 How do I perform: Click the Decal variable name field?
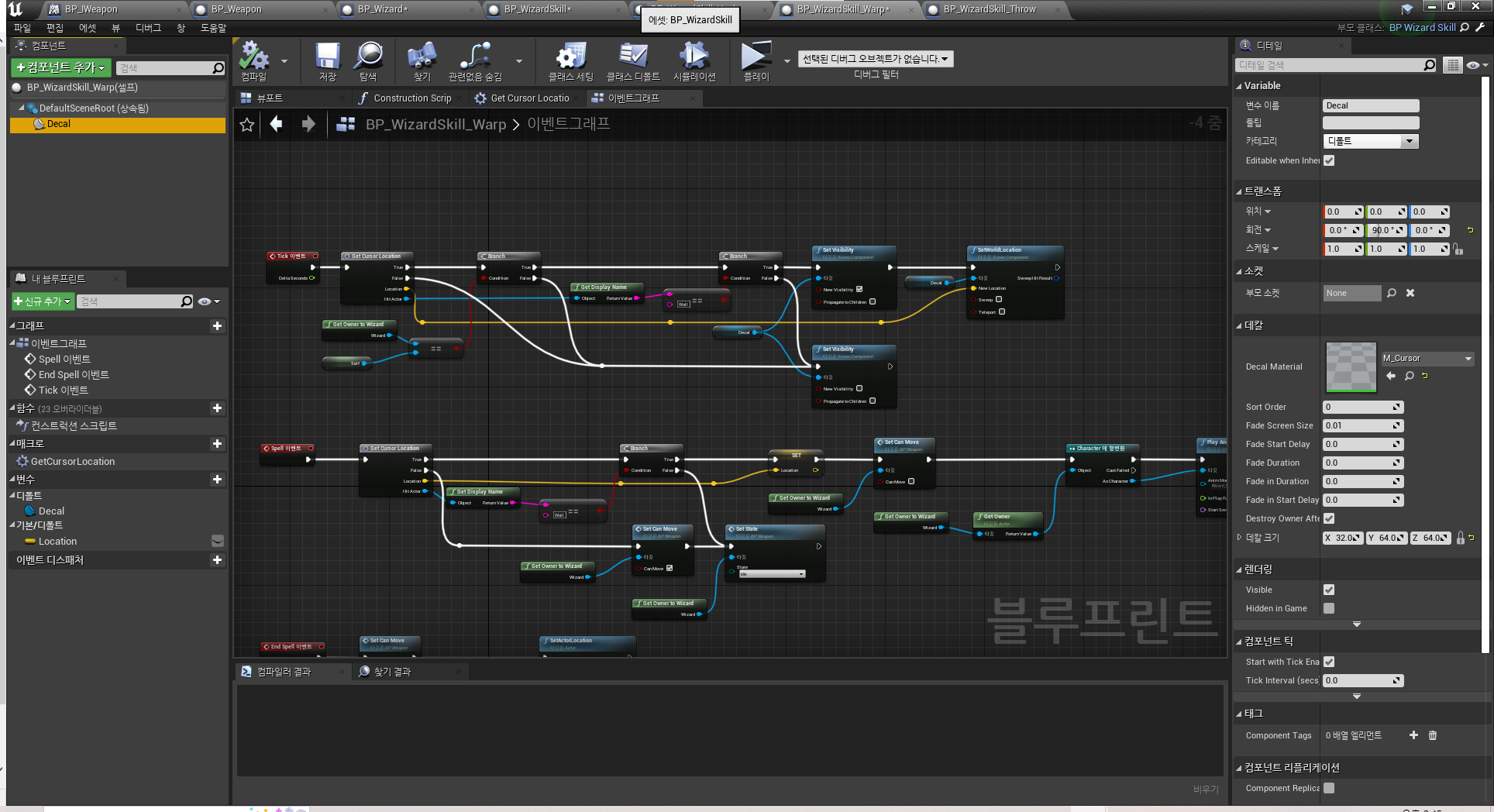(1371, 105)
